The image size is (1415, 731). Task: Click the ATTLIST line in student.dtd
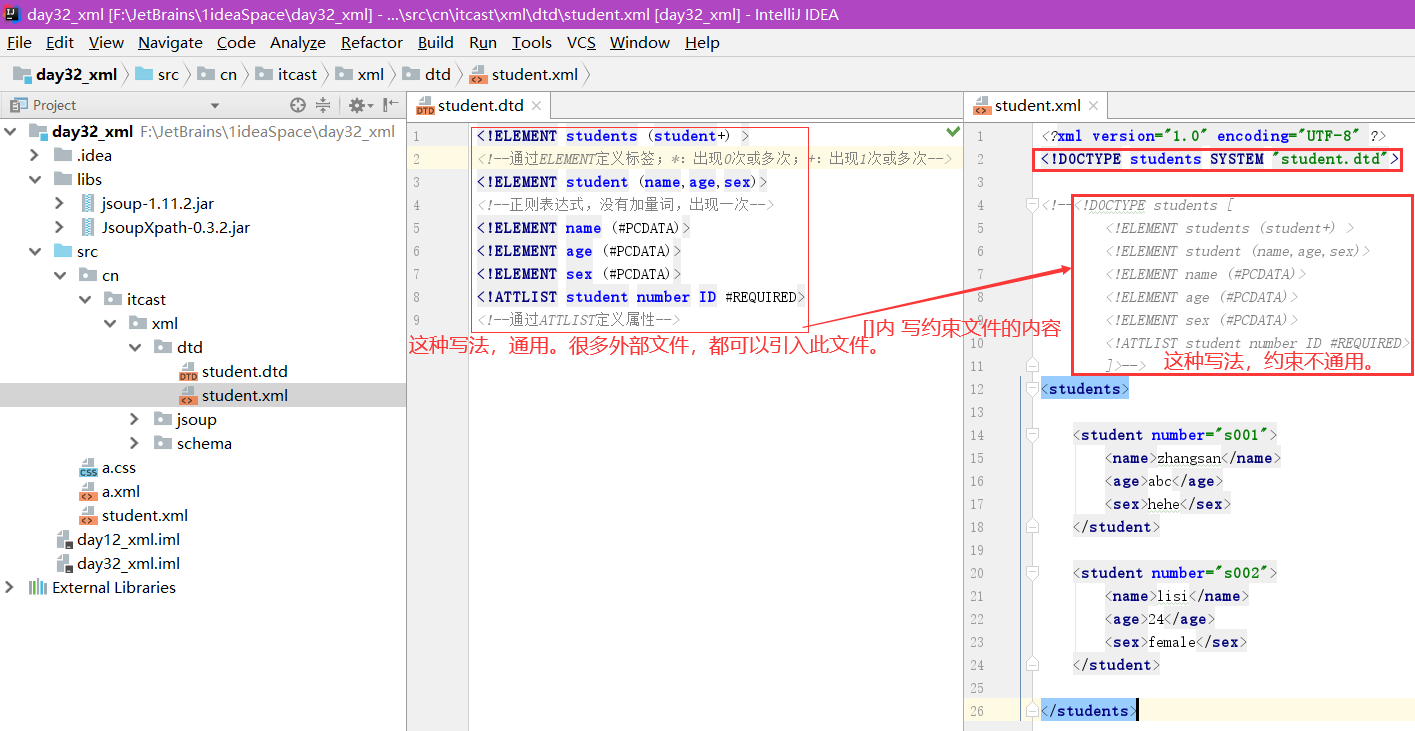coord(641,297)
